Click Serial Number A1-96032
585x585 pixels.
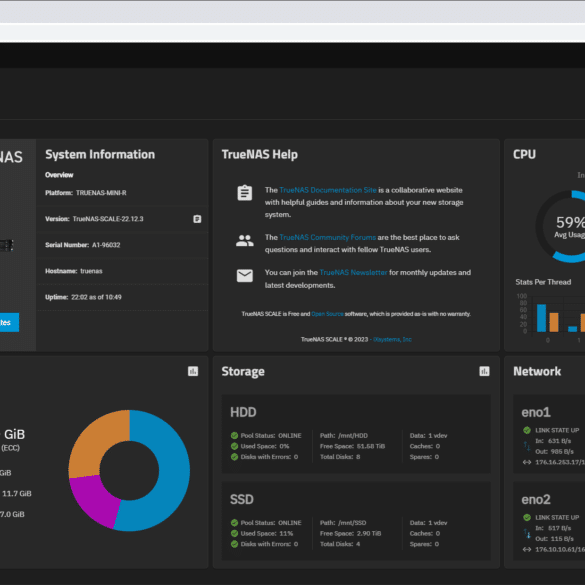106,245
